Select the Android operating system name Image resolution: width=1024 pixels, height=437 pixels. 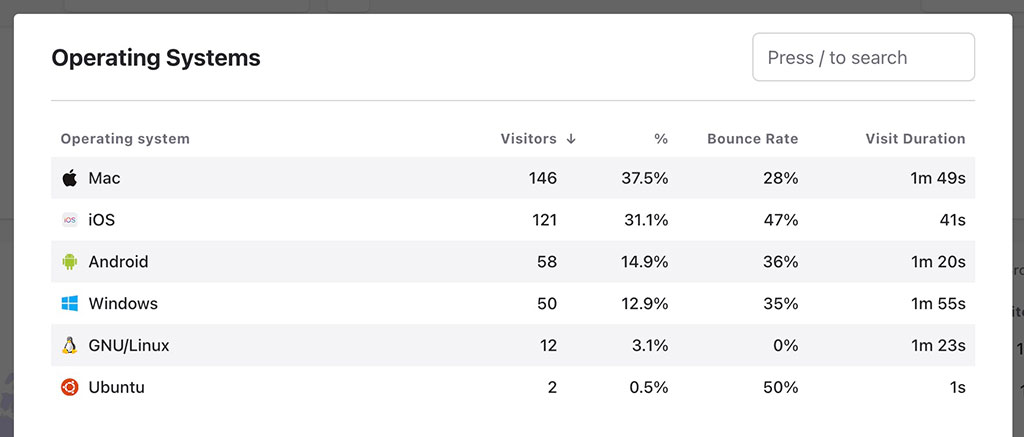pyautogui.click(x=118, y=262)
